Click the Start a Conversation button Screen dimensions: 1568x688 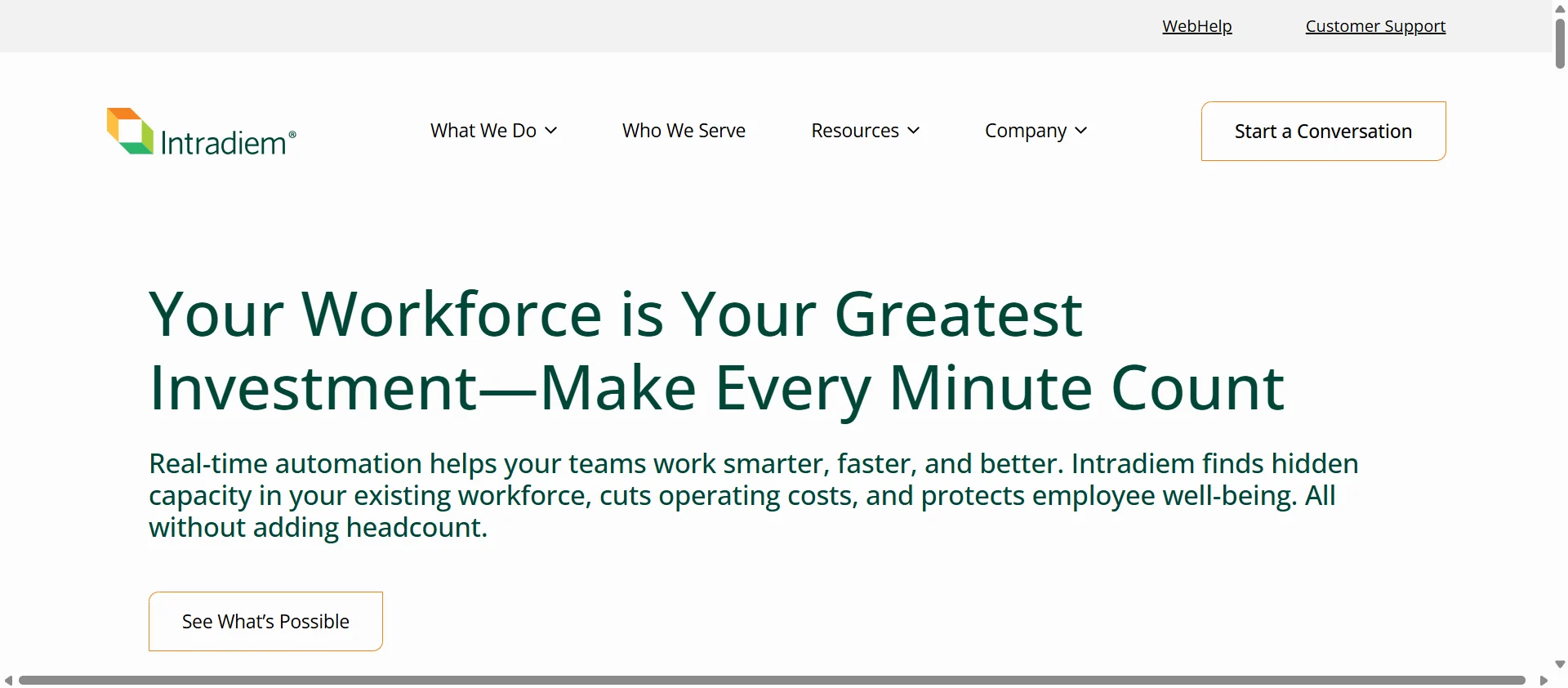point(1323,132)
